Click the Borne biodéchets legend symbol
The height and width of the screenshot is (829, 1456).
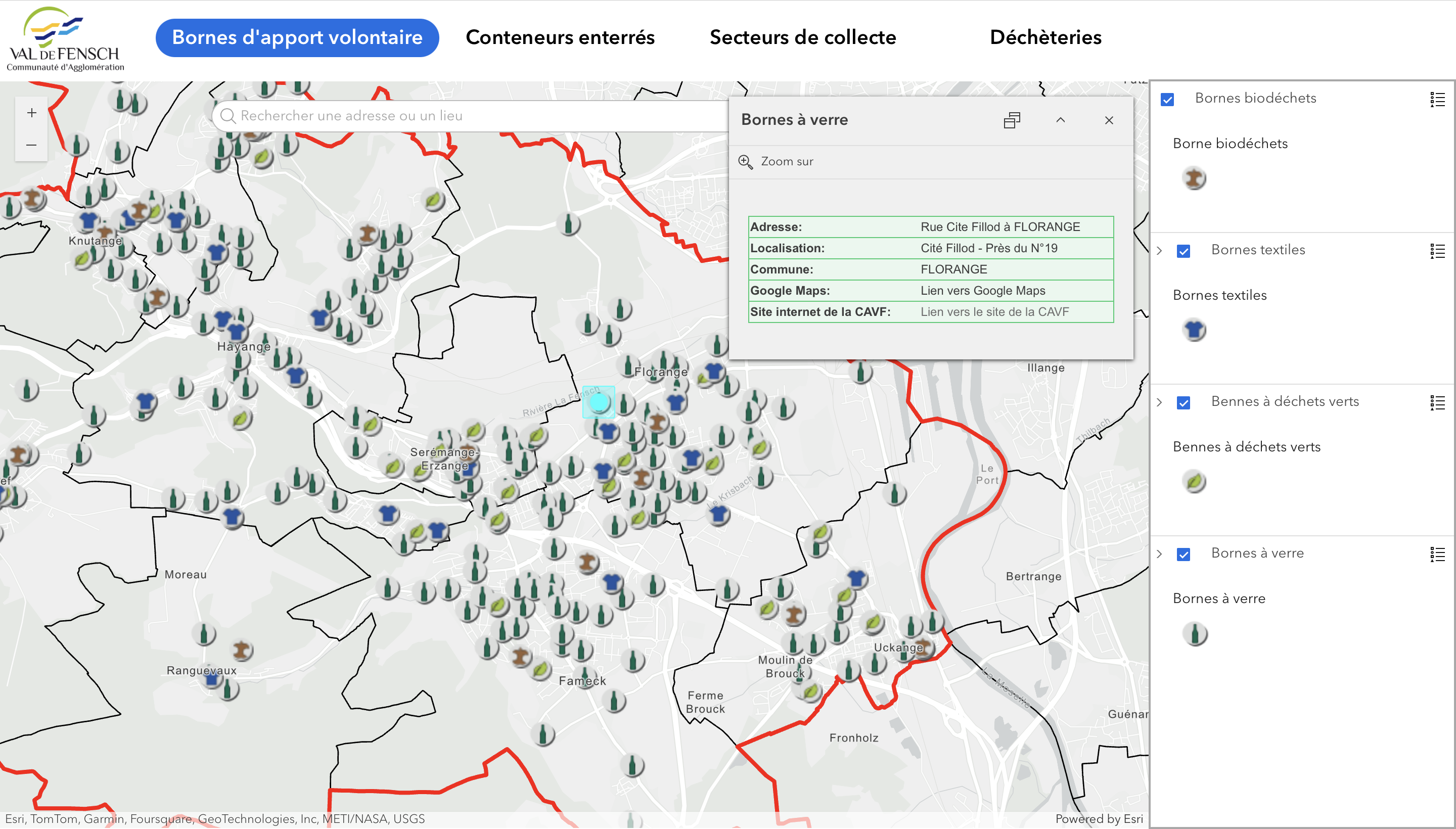(1194, 178)
